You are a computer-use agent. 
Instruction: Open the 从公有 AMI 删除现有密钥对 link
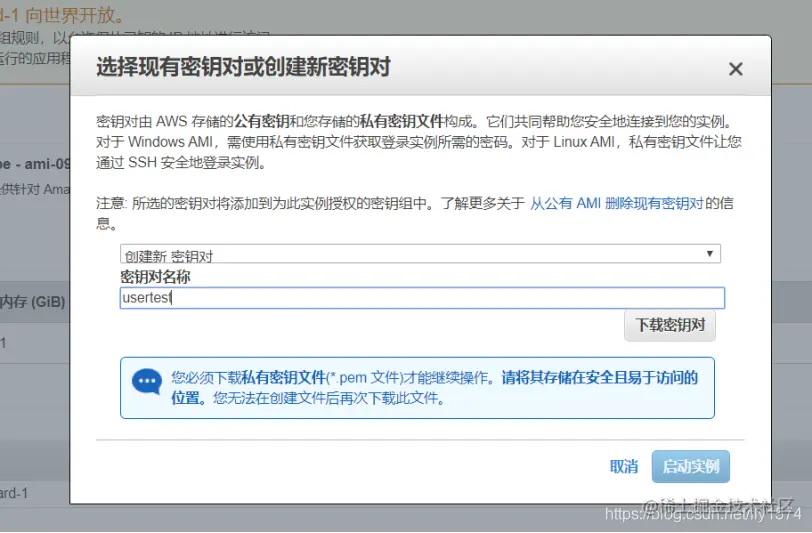[616, 204]
